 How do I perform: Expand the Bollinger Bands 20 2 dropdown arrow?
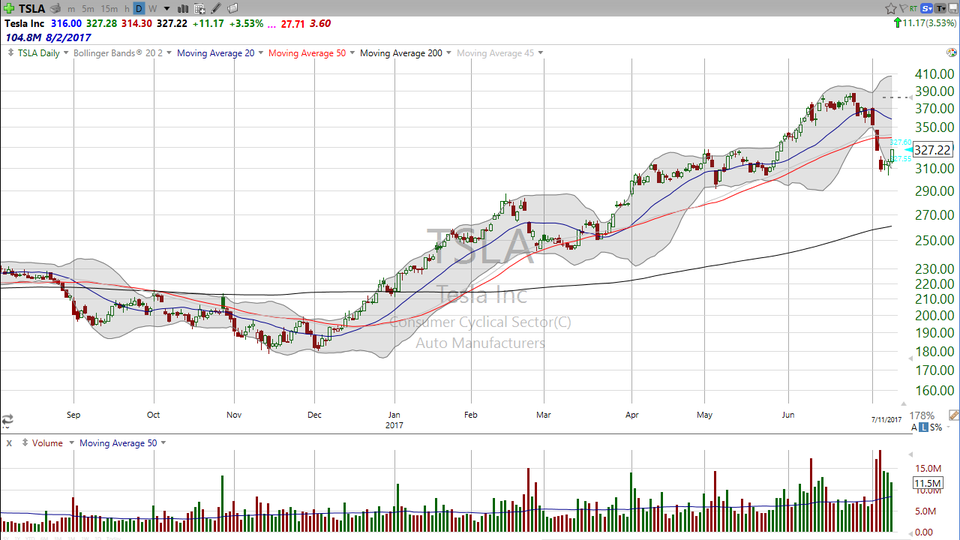pyautogui.click(x=169, y=53)
